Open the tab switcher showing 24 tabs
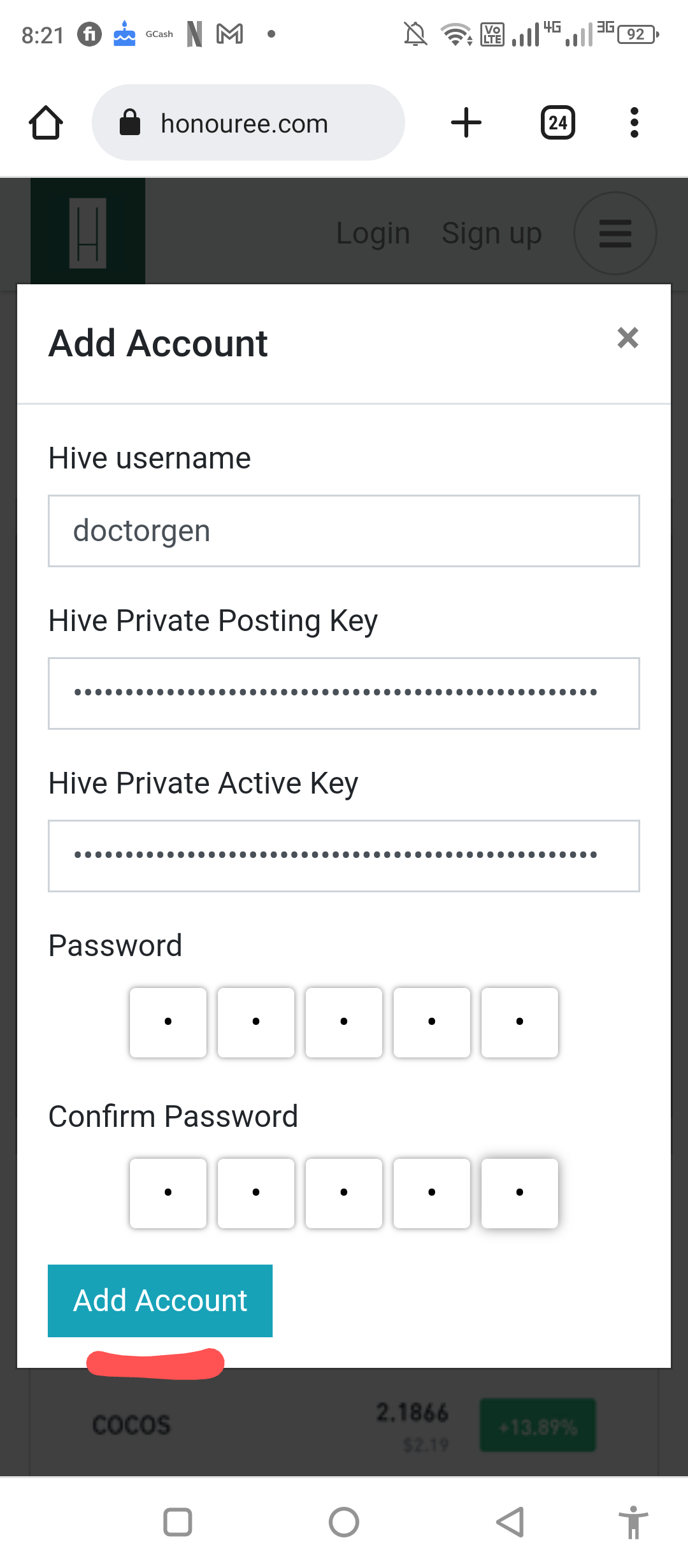 [558, 122]
